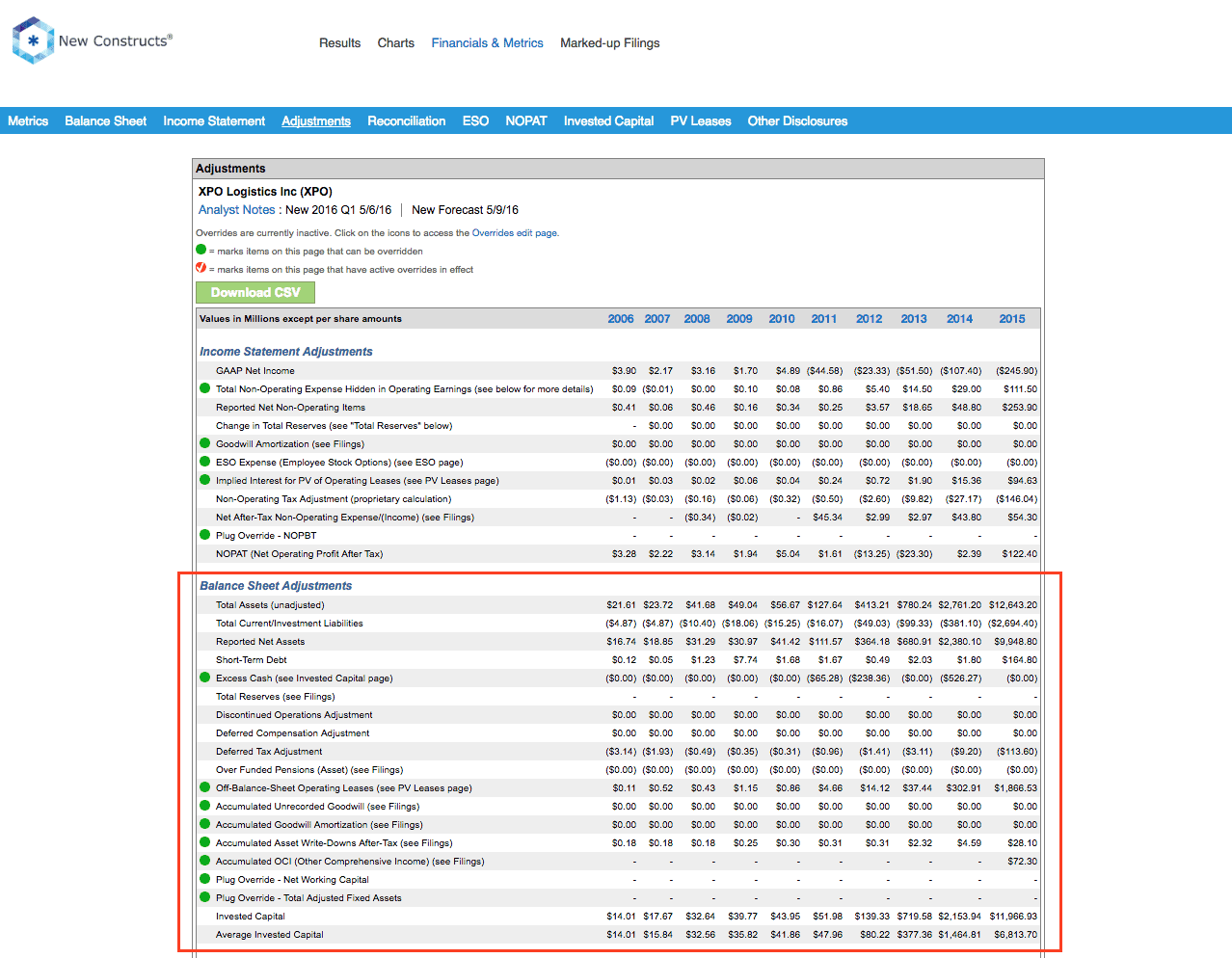
Task: Click green override dot for Accumulated Unrecorded Goodwill
Action: tap(204, 806)
